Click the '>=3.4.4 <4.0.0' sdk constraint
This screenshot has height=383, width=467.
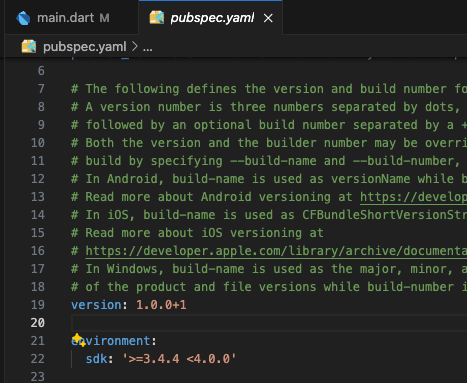point(179,359)
